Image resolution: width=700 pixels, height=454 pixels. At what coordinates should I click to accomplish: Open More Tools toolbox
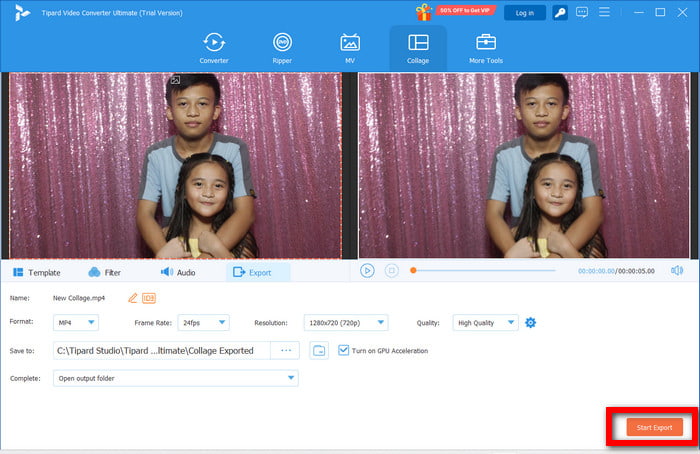click(486, 46)
